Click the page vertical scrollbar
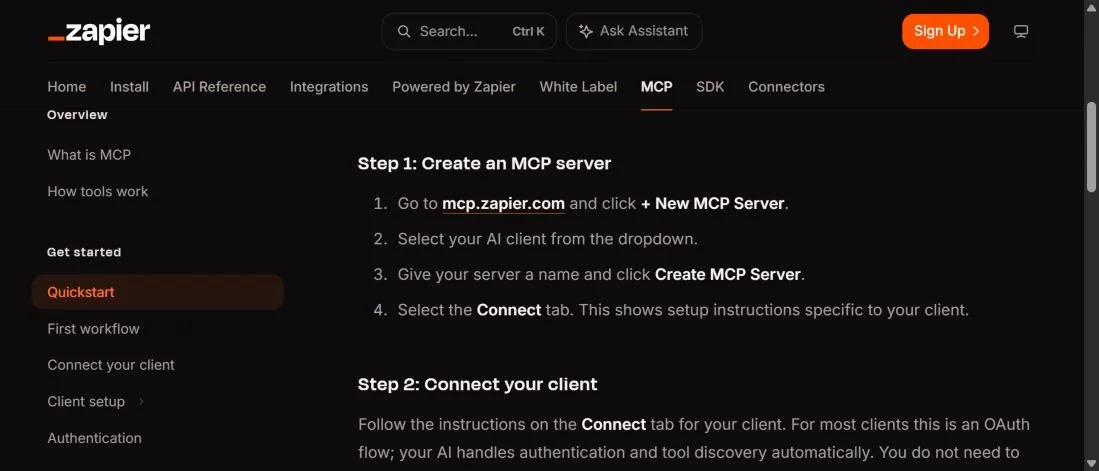Screen dimensions: 1099x471 coord(1091,147)
